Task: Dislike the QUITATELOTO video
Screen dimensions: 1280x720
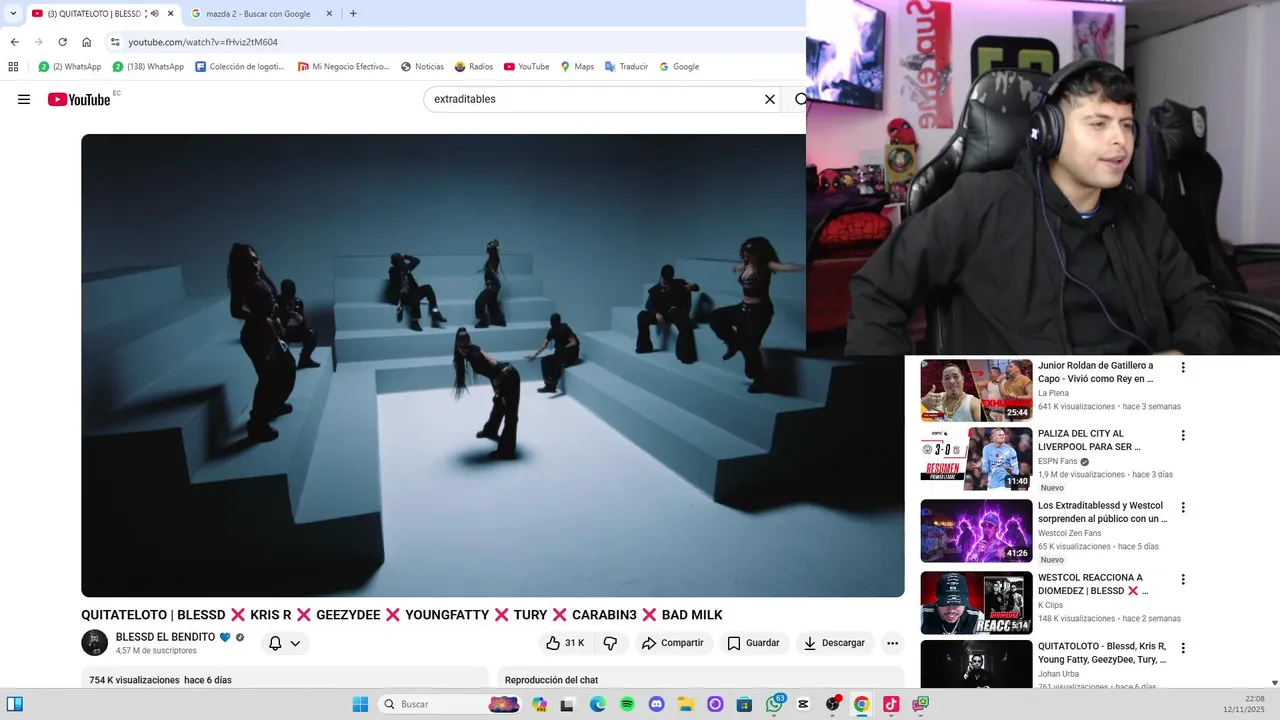Action: (x=610, y=643)
